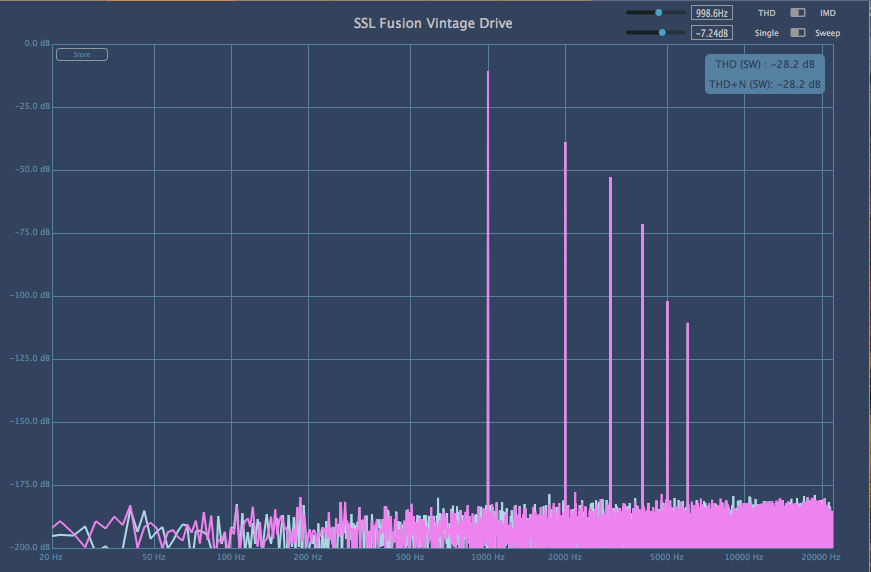Click the 6 kHz sixth harmonic peak
The image size is (871, 572).
[688, 414]
